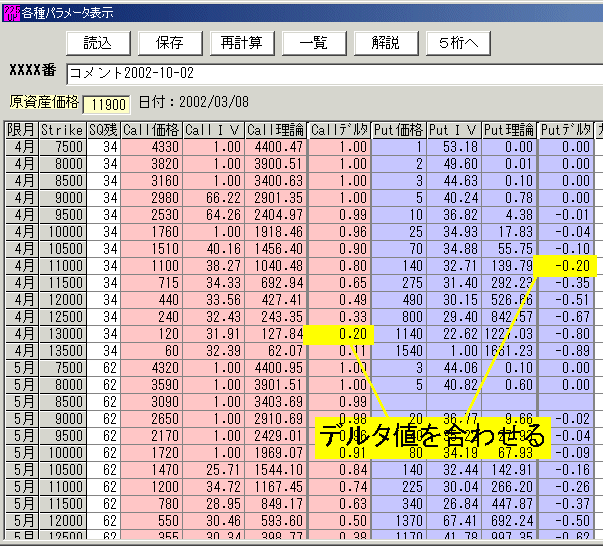Click Put IV cell 53.18

(x=454, y=147)
